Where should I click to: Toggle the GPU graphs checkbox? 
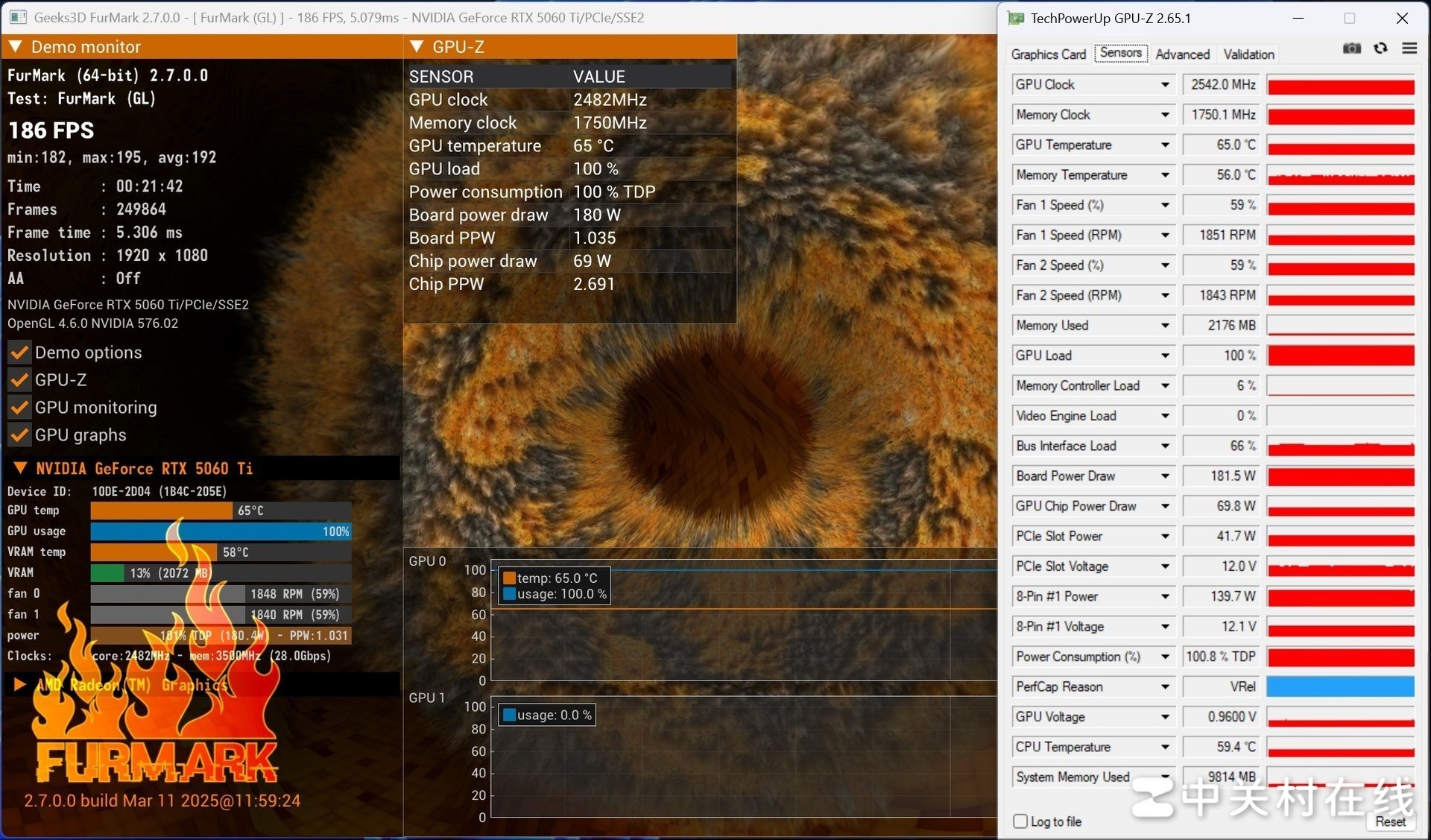coord(19,435)
